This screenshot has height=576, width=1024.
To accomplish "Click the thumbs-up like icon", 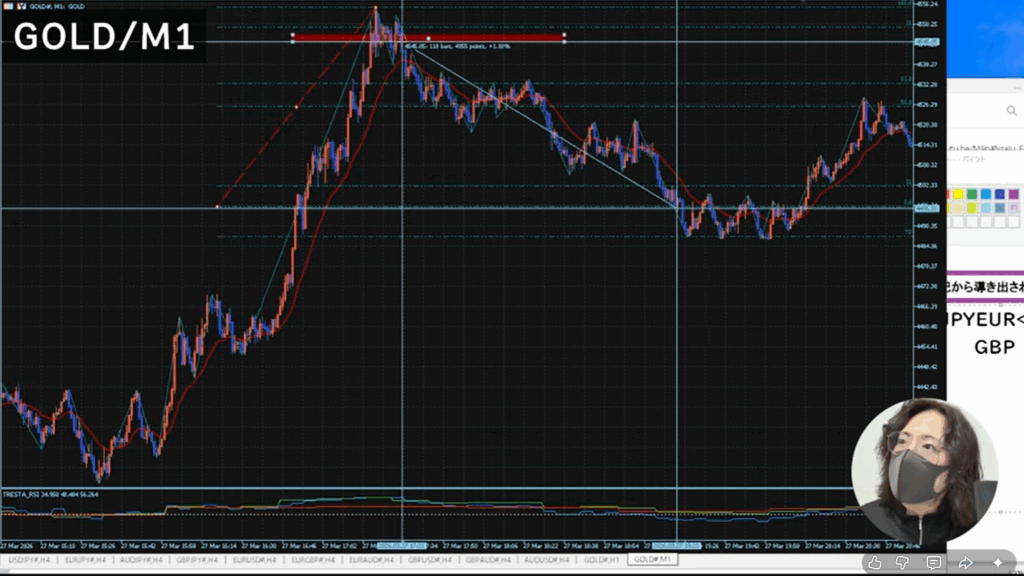I will point(876,562).
